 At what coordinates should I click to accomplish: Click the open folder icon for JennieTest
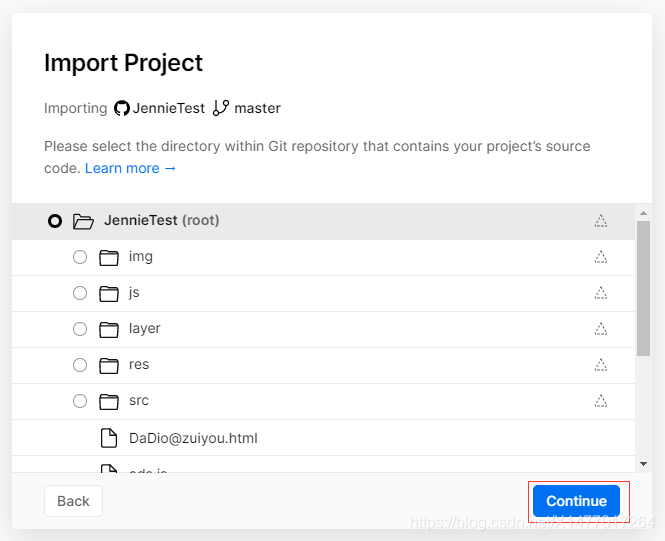(83, 221)
